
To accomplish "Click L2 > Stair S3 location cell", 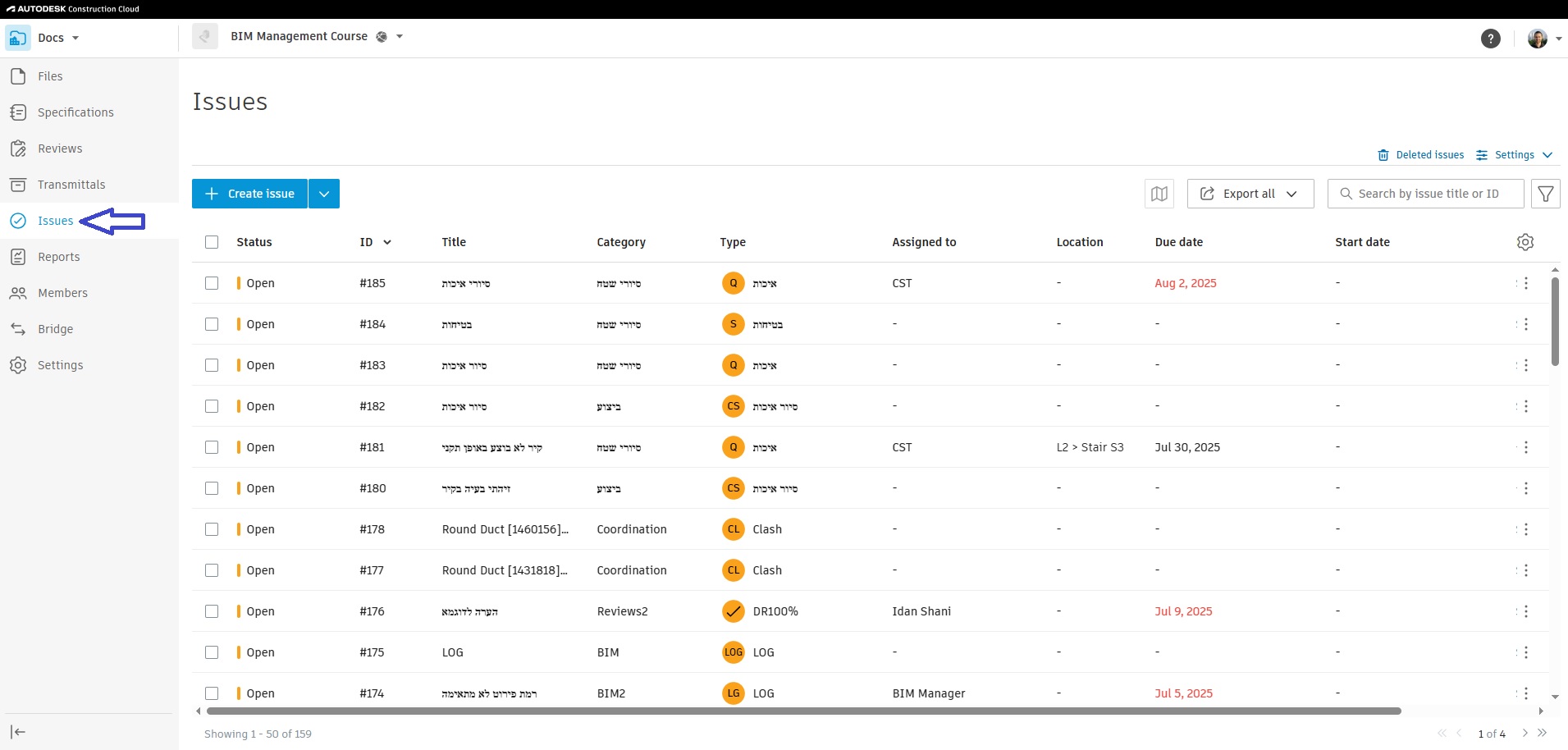I will (1090, 447).
